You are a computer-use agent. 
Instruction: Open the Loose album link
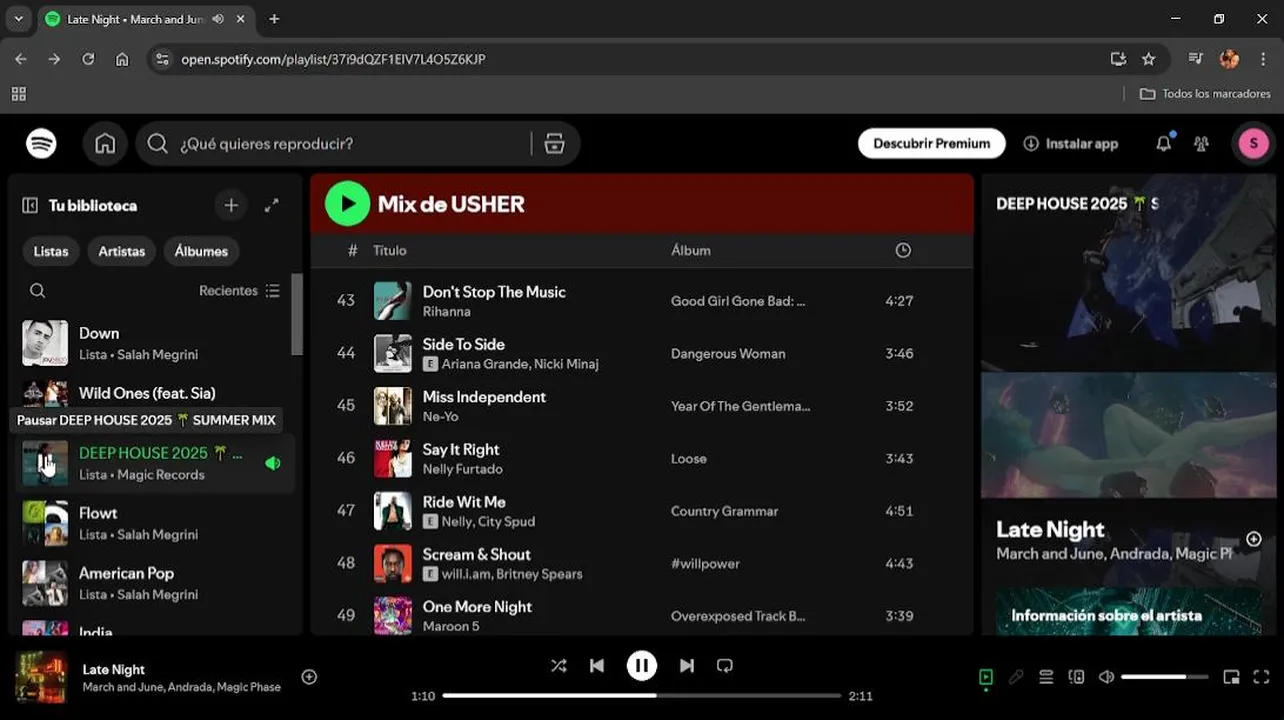click(689, 459)
